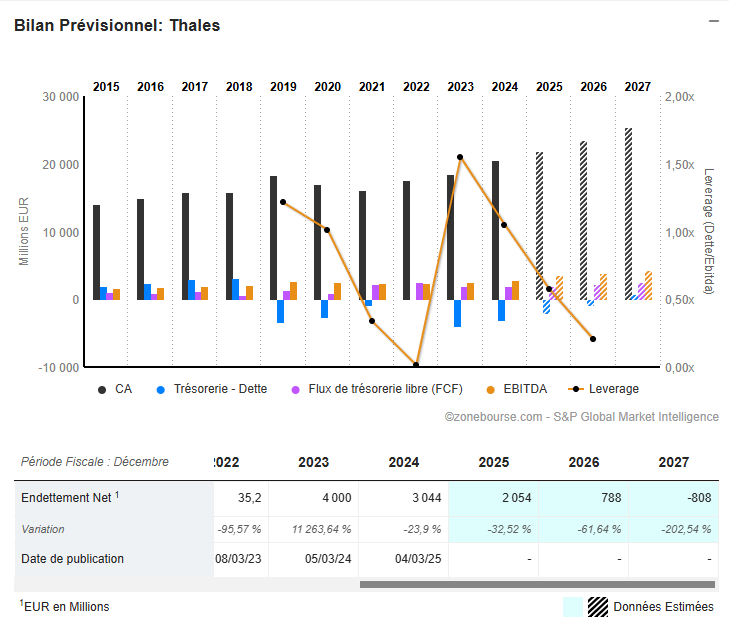
Task: Click the 2021 year label above chart
Action: [x=372, y=87]
